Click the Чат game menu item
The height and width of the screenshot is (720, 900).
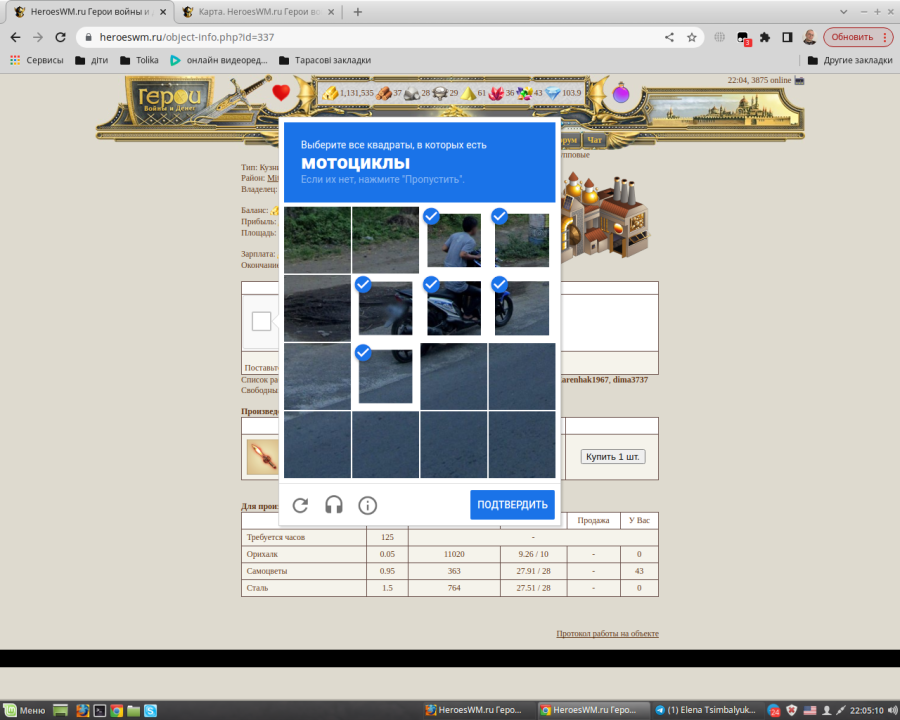(x=595, y=140)
